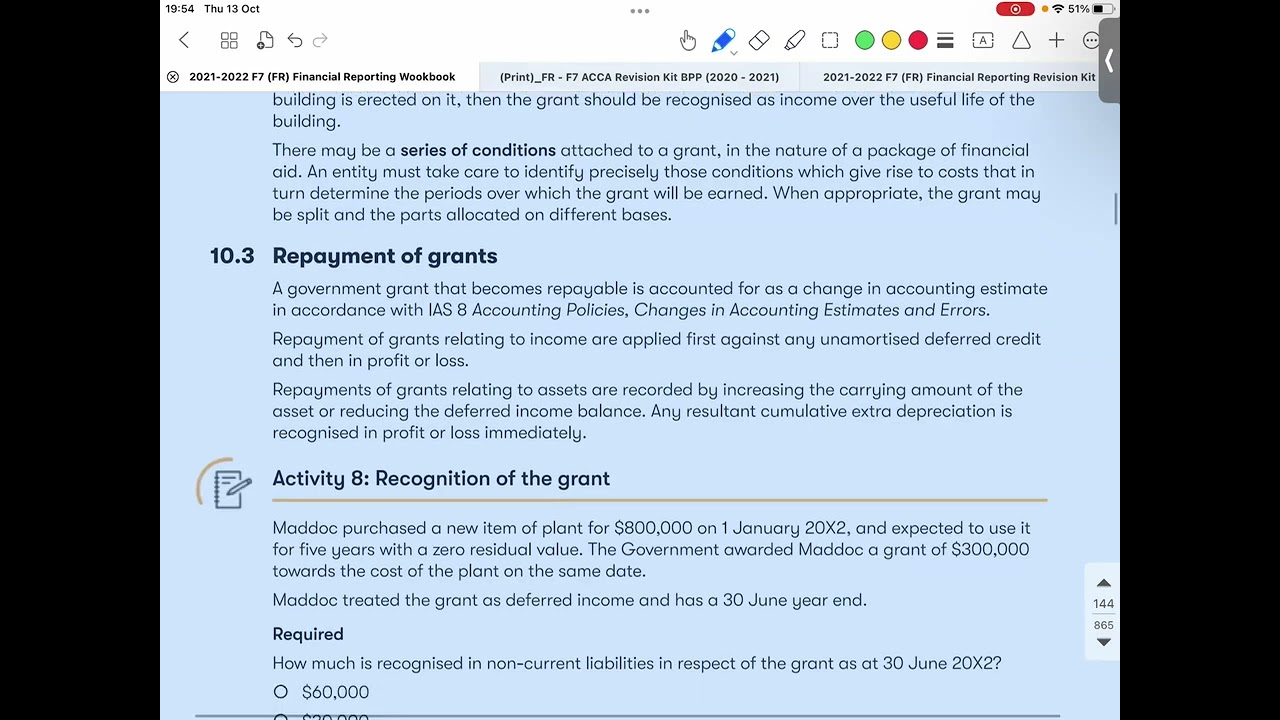
Task: Go back with the left chevron
Action: tap(184, 40)
